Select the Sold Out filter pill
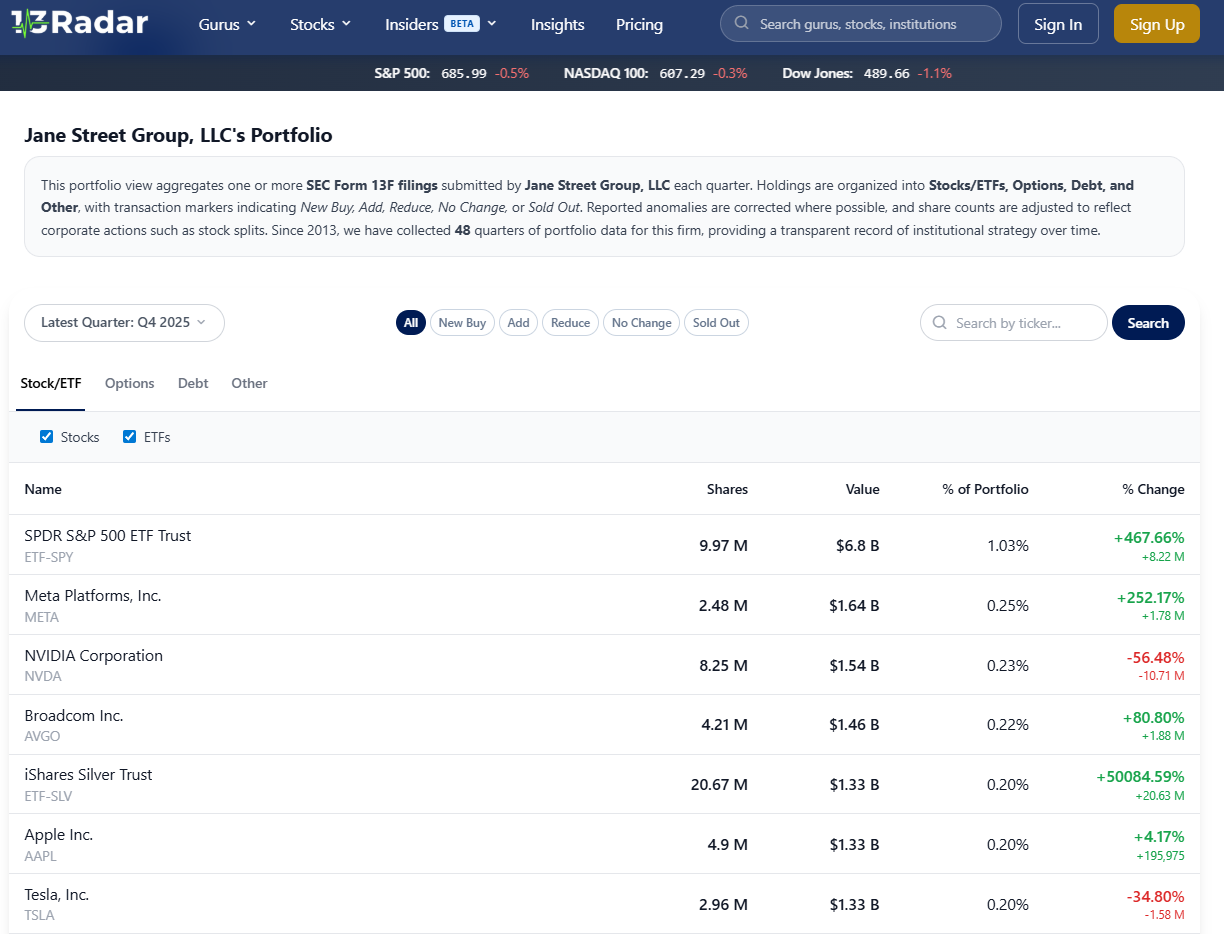Viewport: 1224px width, 934px height. 716,323
